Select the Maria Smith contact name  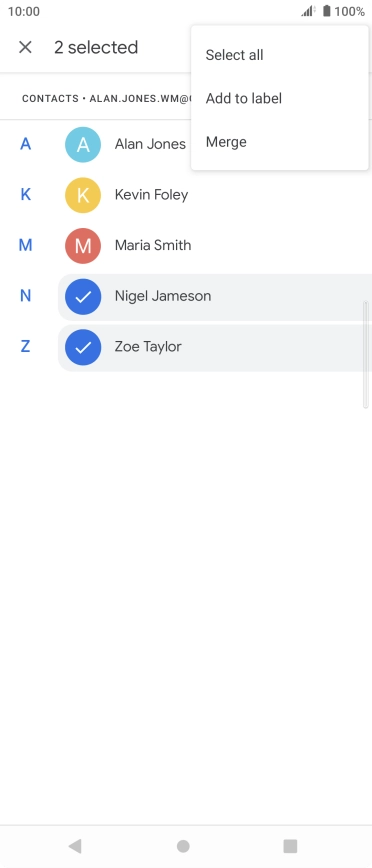coord(153,245)
